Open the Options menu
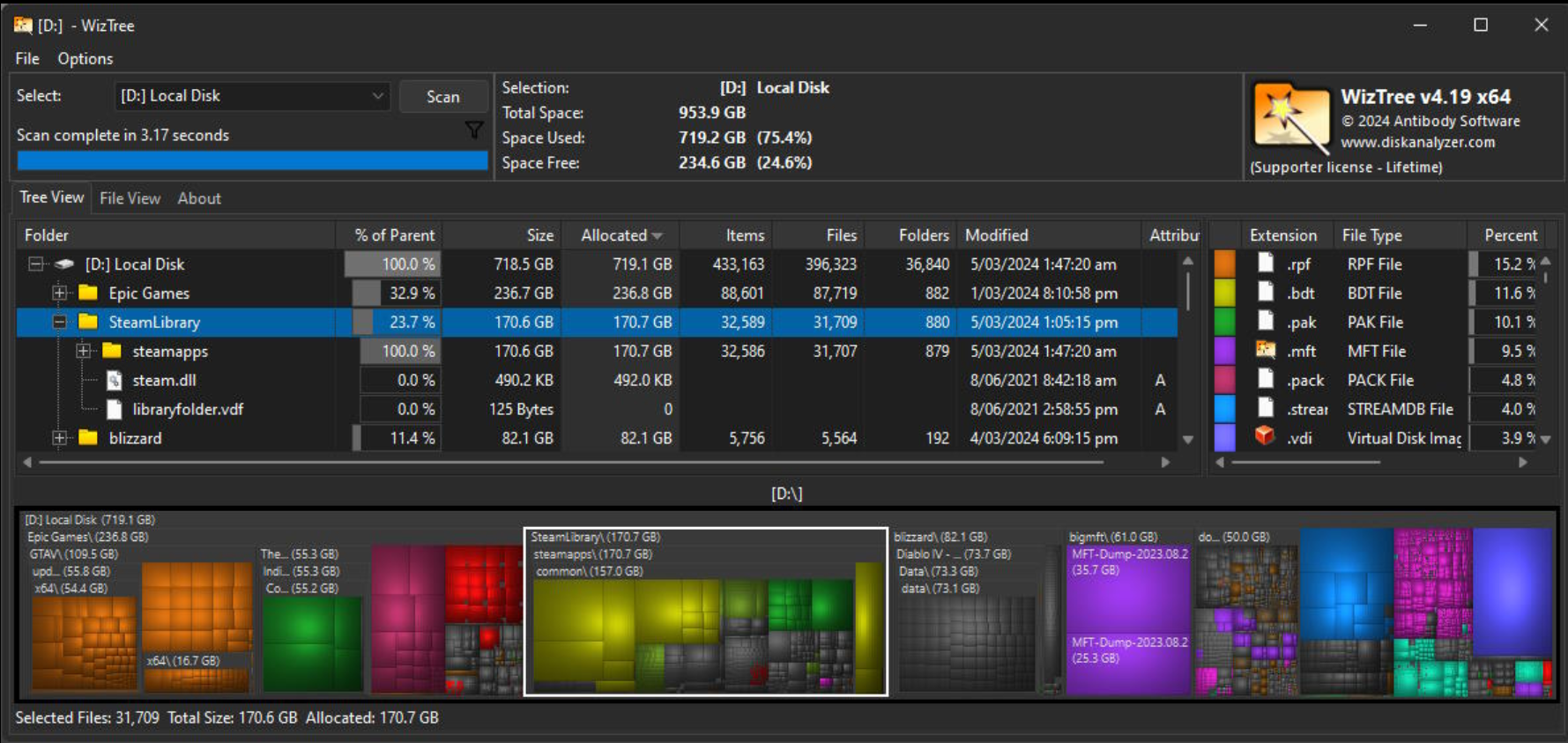The height and width of the screenshot is (743, 1568). pyautogui.click(x=85, y=59)
